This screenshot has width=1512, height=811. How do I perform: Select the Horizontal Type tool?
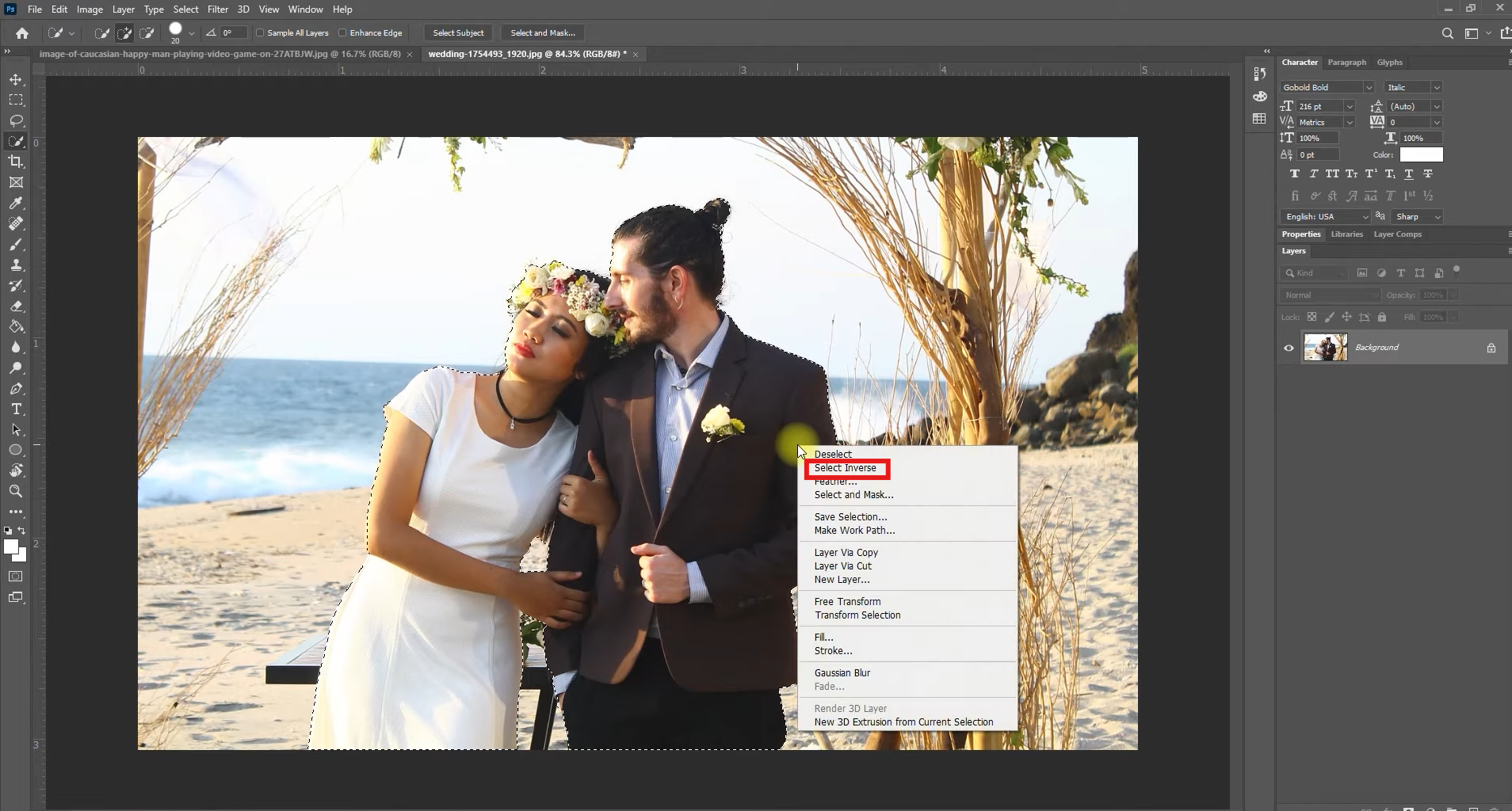pyautogui.click(x=16, y=409)
